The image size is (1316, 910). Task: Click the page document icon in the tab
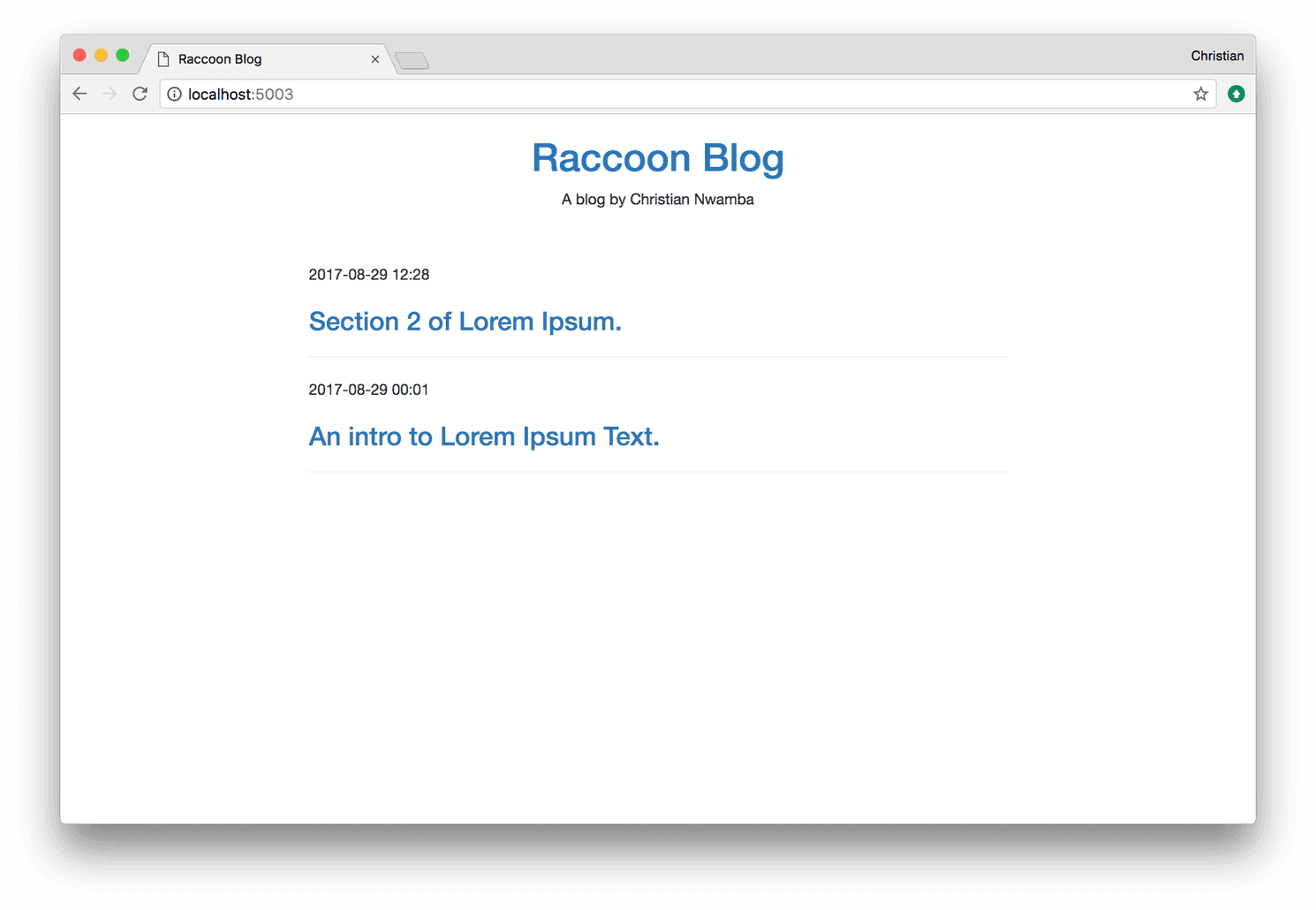point(163,58)
